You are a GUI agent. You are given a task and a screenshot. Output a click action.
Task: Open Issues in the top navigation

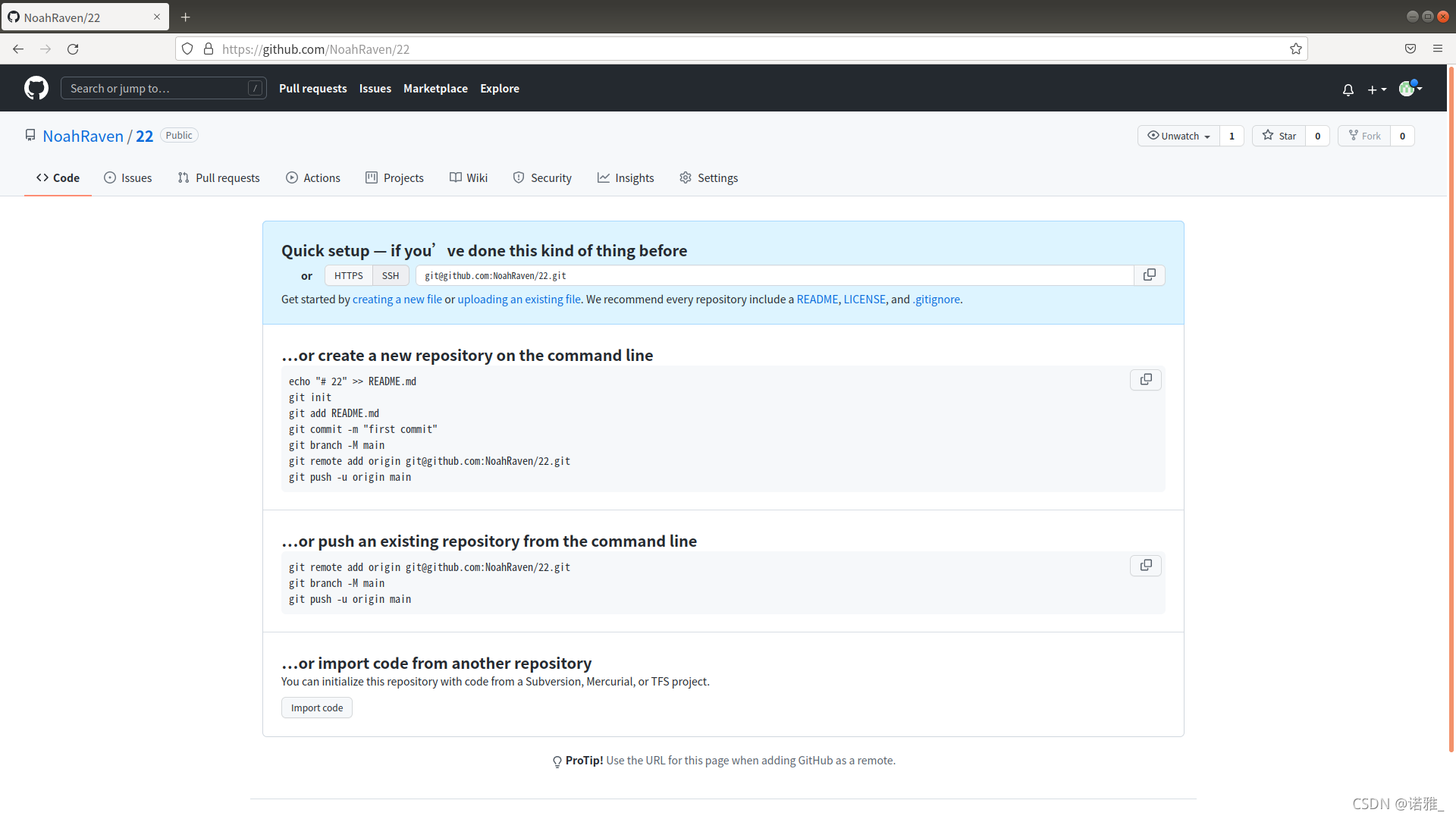pos(375,89)
